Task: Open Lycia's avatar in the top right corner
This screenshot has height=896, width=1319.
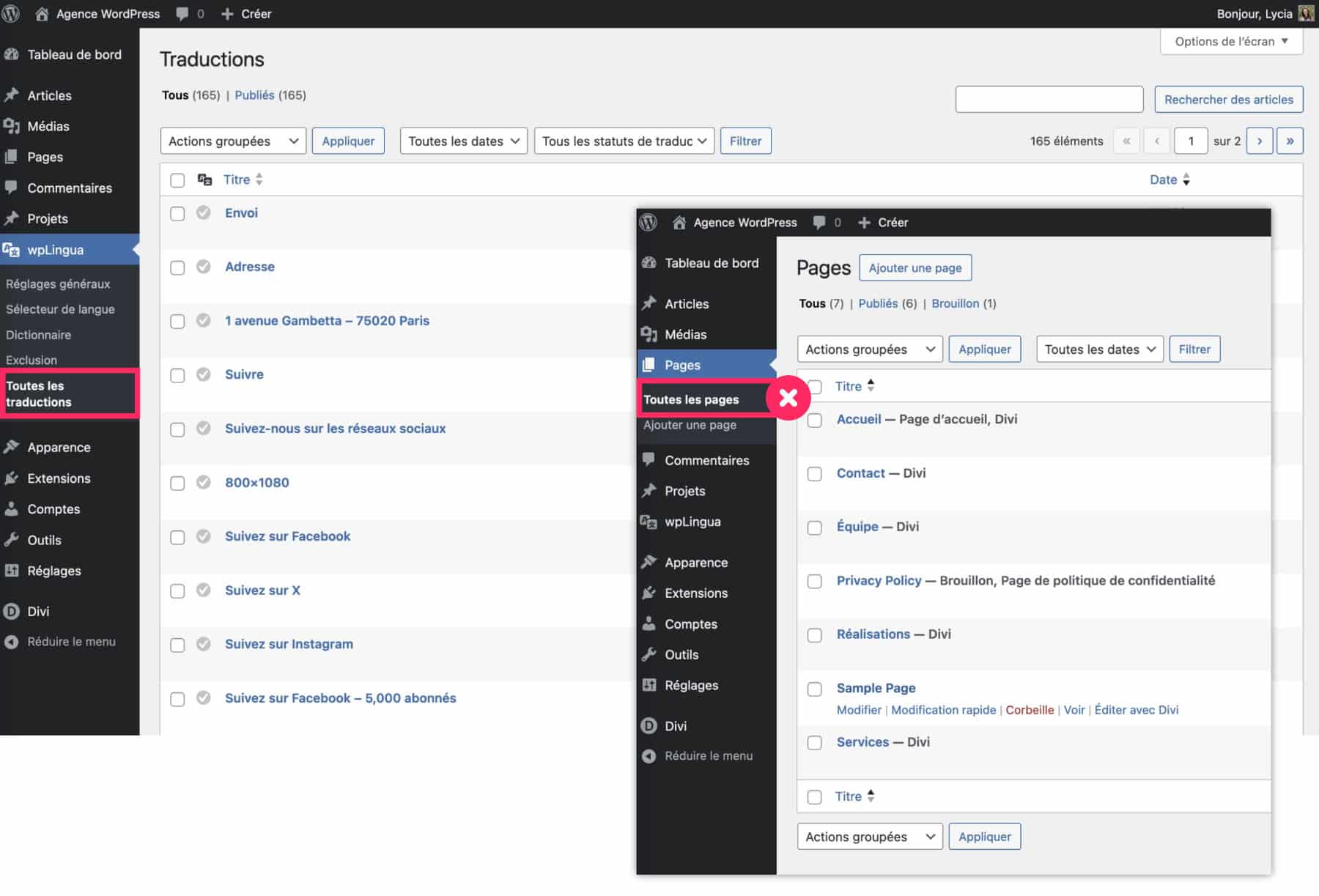Action: (1305, 13)
